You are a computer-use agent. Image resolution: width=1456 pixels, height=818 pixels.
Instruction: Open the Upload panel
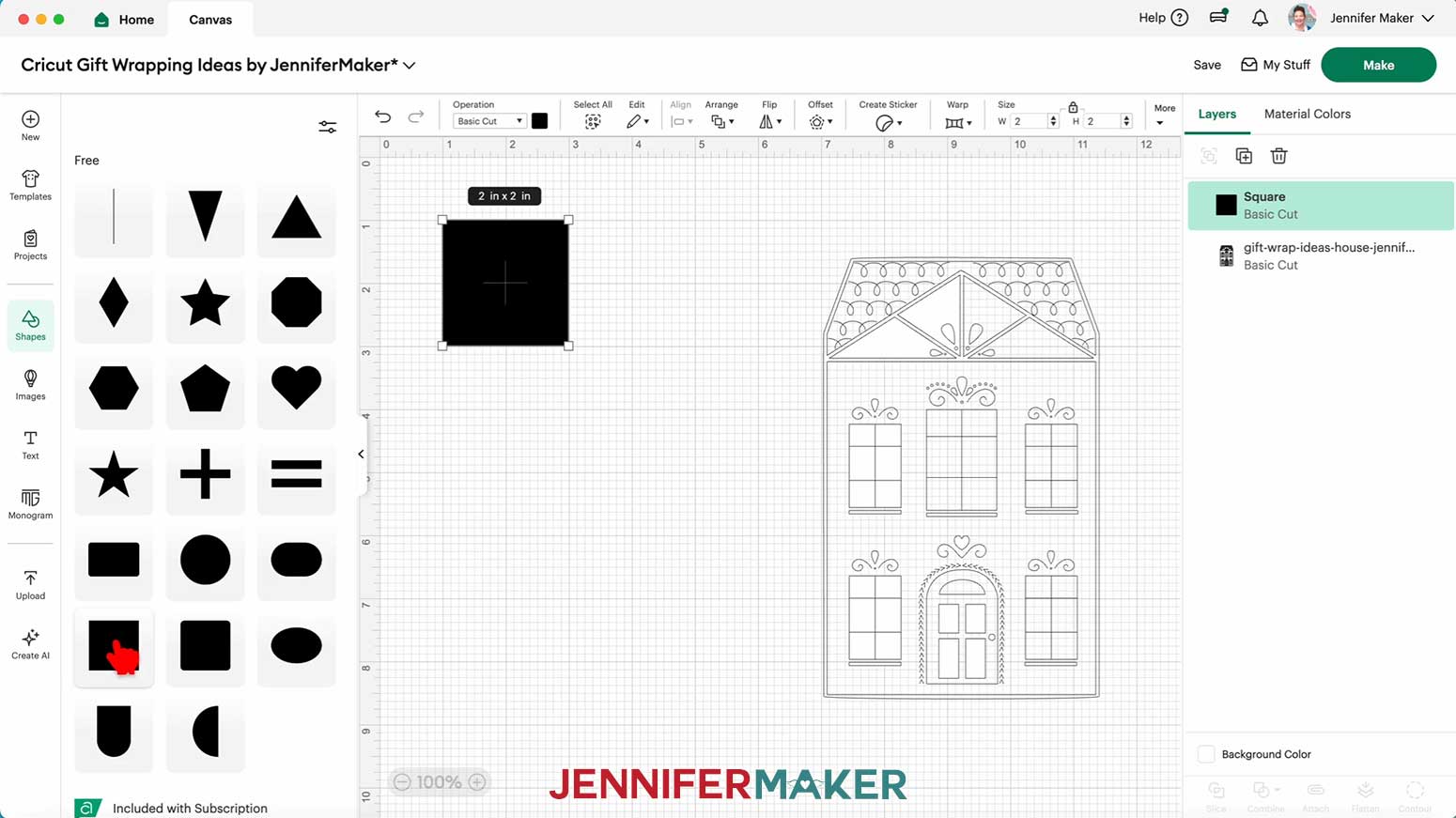pyautogui.click(x=30, y=584)
